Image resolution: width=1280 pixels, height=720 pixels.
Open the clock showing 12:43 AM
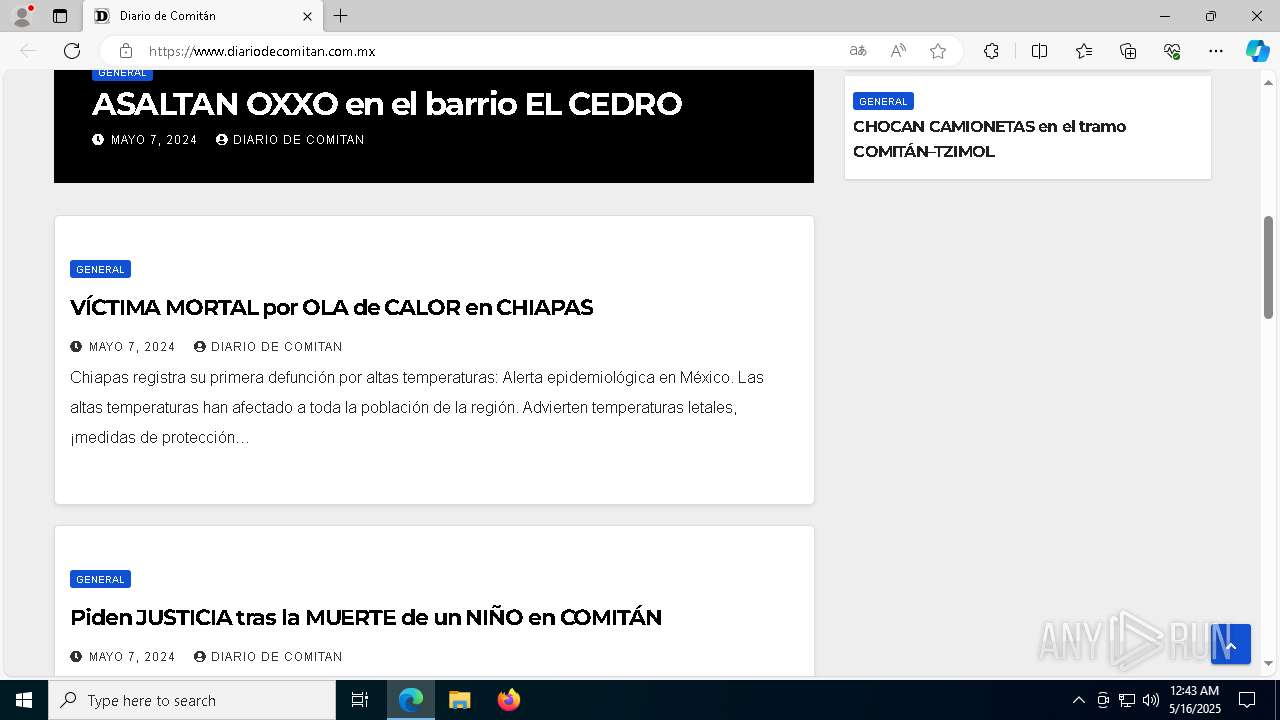pos(1195,700)
